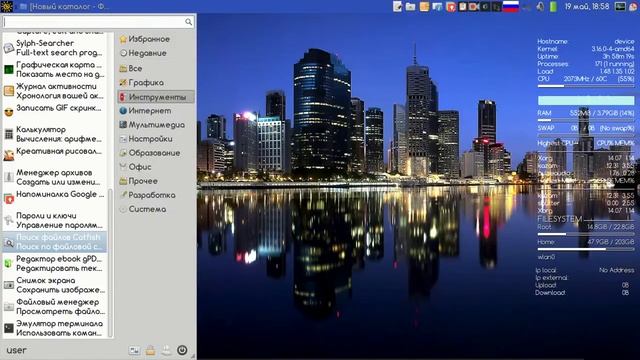Select the Настройки category
640x360 pixels.
click(156, 139)
